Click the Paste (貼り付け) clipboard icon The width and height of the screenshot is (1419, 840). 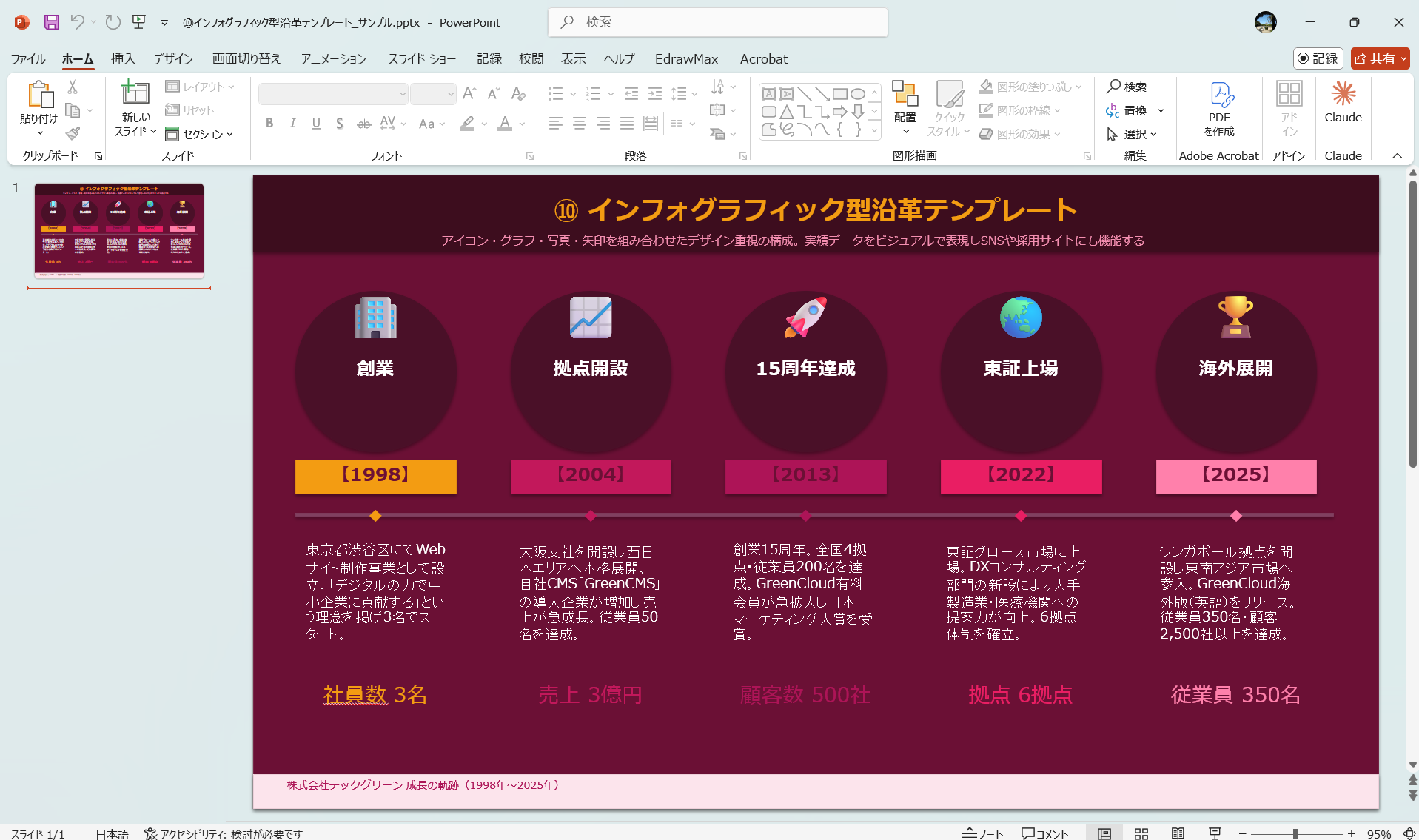[x=39, y=95]
